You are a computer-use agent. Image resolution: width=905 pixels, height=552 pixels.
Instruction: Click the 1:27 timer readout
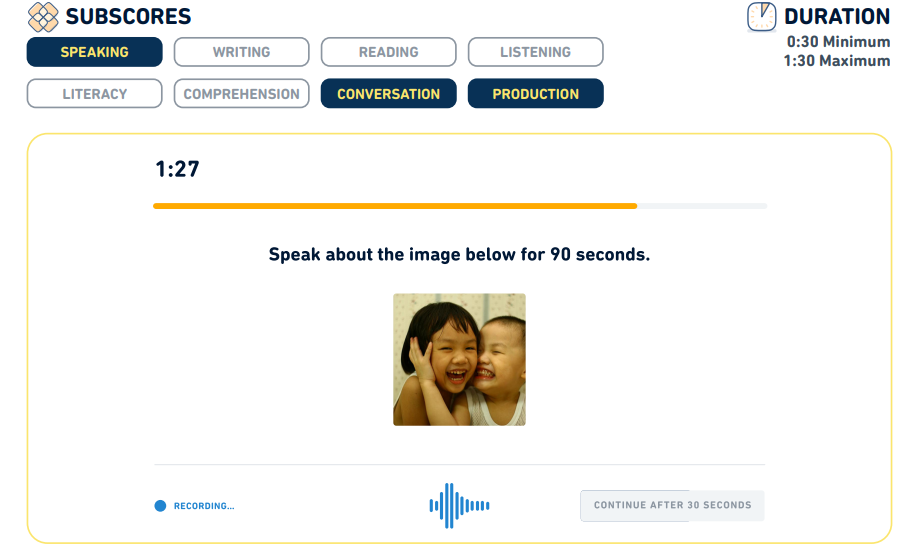[x=177, y=170]
